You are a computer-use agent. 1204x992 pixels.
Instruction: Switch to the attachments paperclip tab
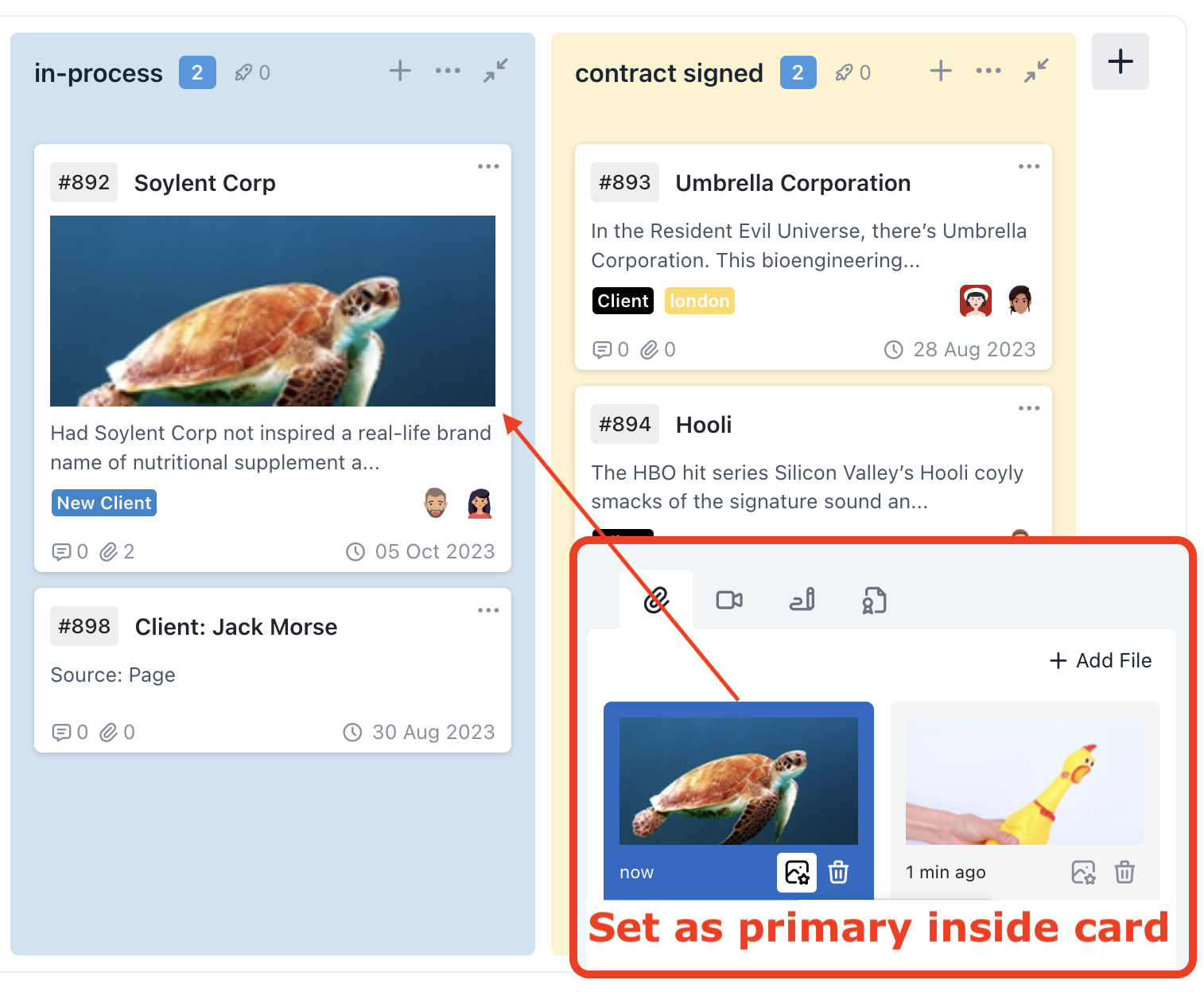[x=656, y=600]
